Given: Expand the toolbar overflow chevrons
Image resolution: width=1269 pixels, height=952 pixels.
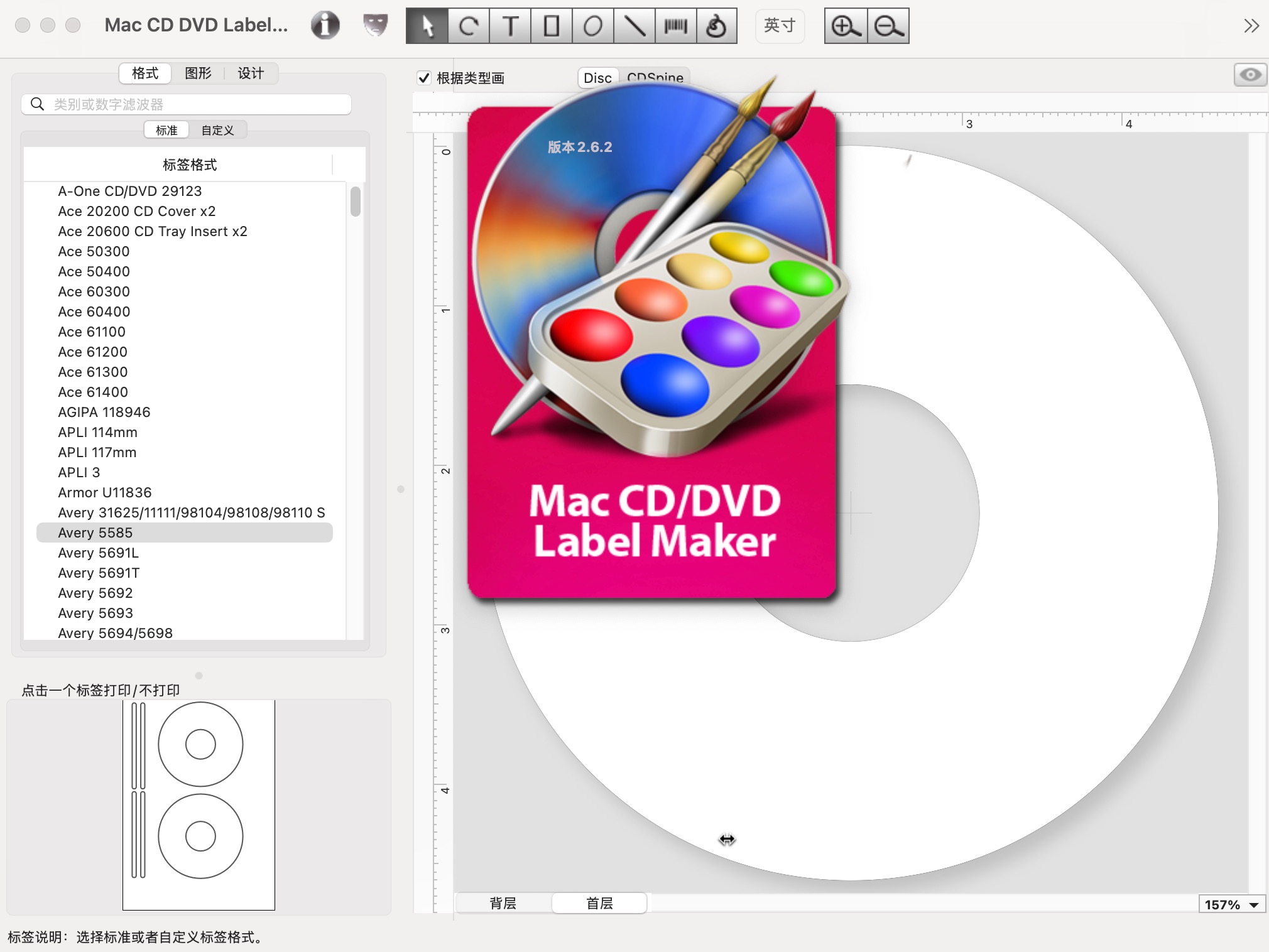Looking at the screenshot, I should pyautogui.click(x=1251, y=26).
